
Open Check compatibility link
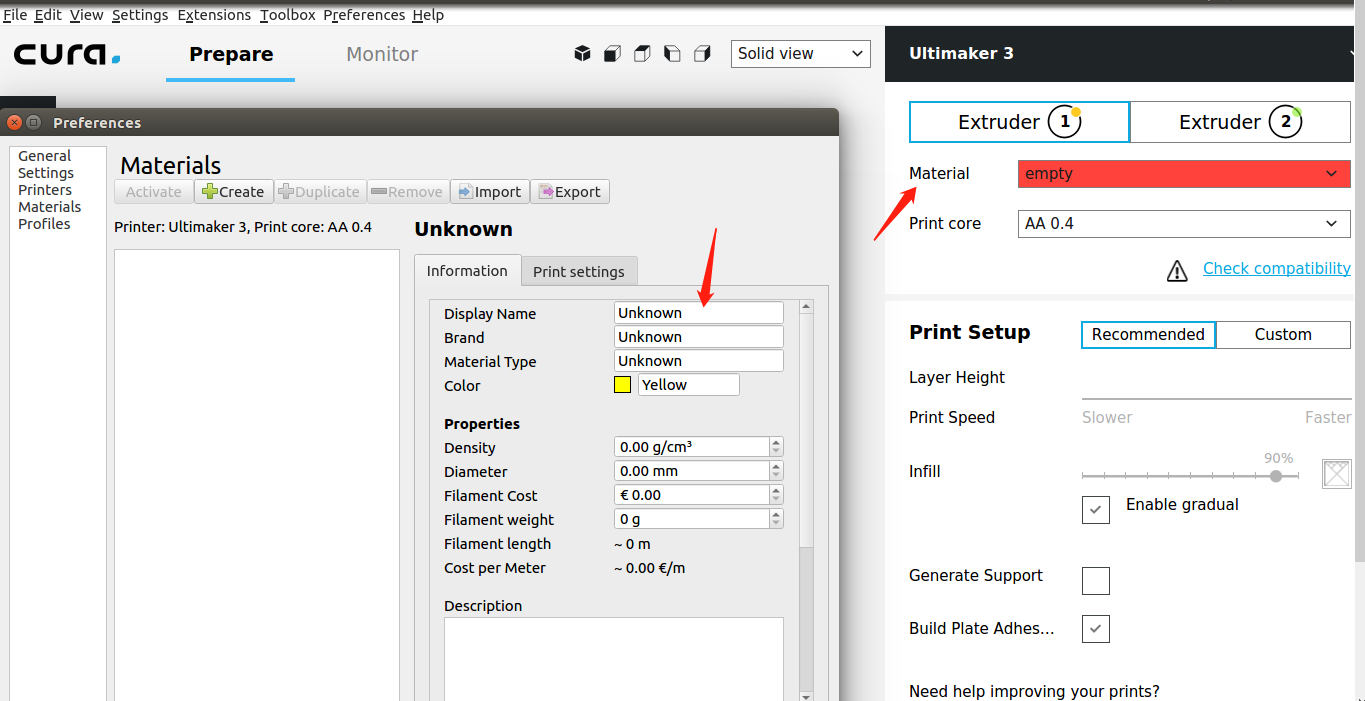coord(1276,268)
